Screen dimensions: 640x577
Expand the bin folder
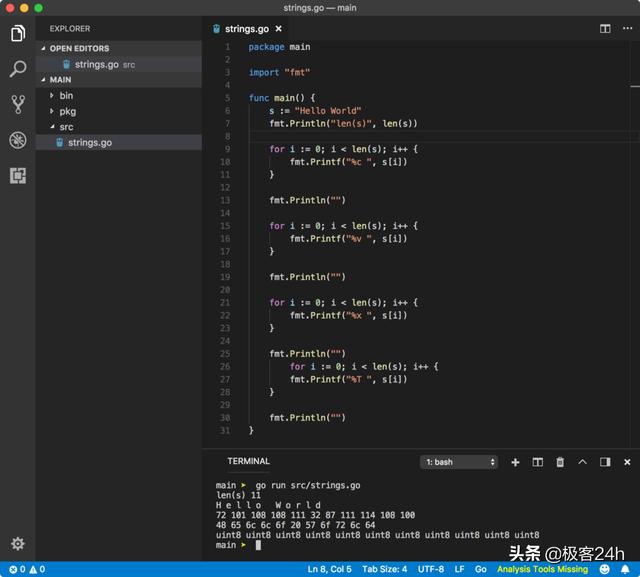[118, 95]
